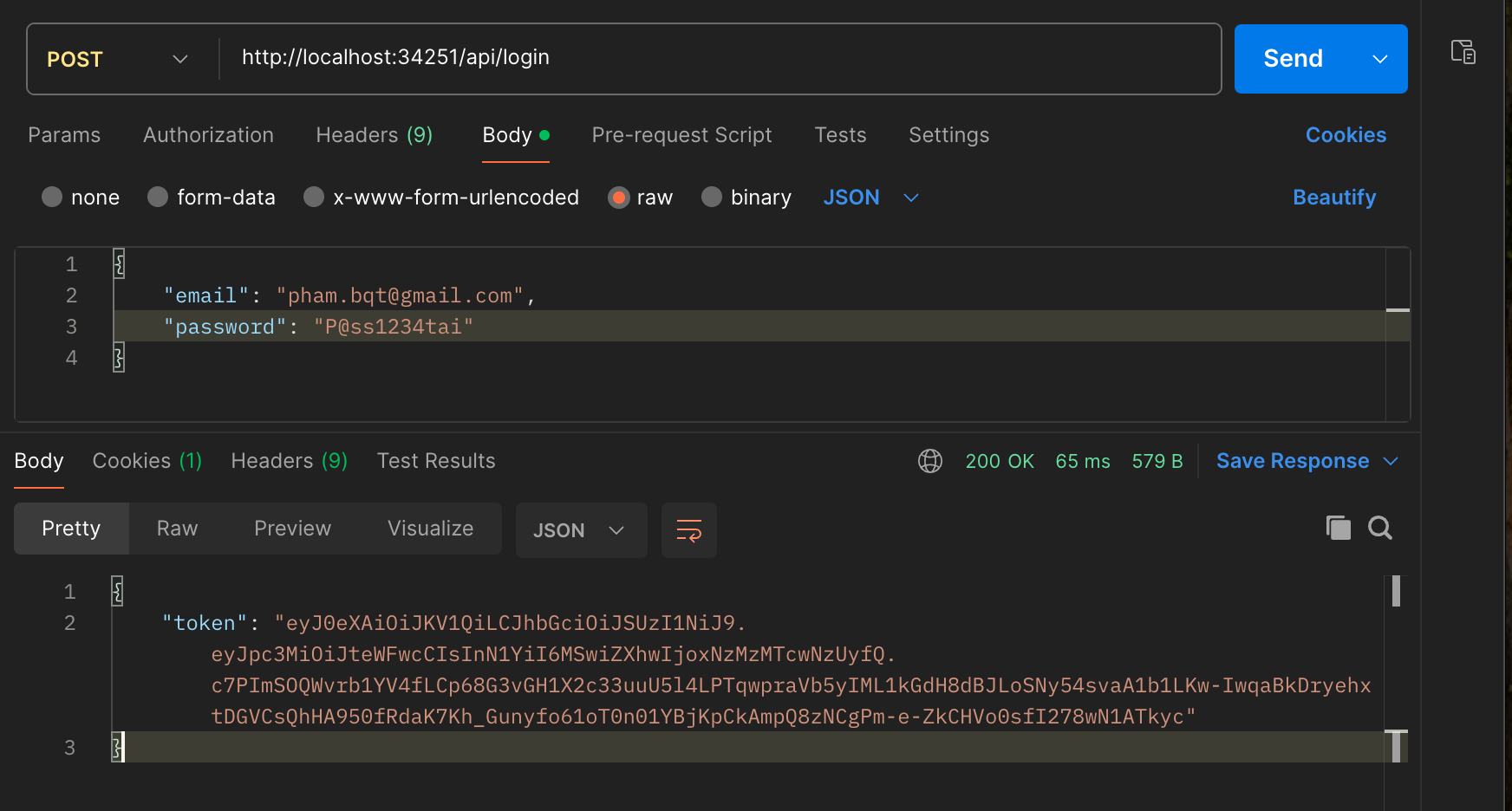The width and height of the screenshot is (1512, 811).
Task: Open the response Headers tab
Action: point(289,461)
